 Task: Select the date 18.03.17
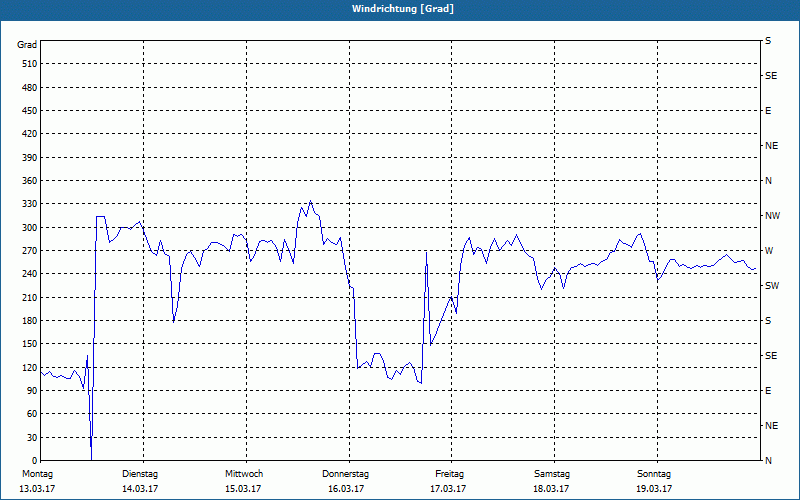(x=551, y=489)
